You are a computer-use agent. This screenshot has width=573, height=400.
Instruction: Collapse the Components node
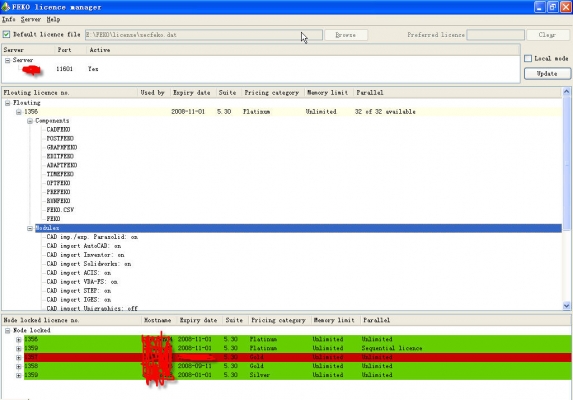click(30, 121)
